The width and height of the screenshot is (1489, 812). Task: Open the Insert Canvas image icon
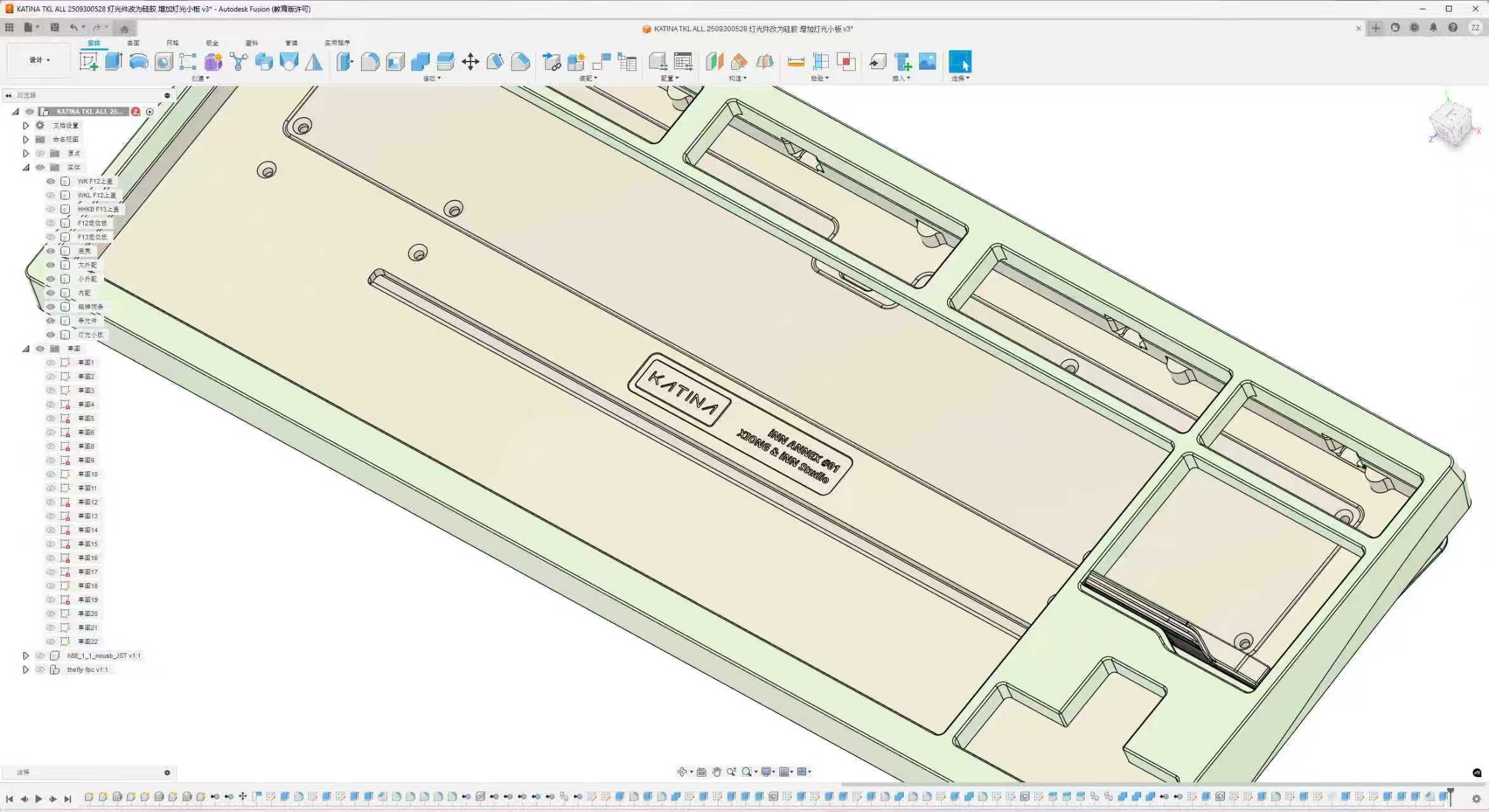(x=927, y=62)
